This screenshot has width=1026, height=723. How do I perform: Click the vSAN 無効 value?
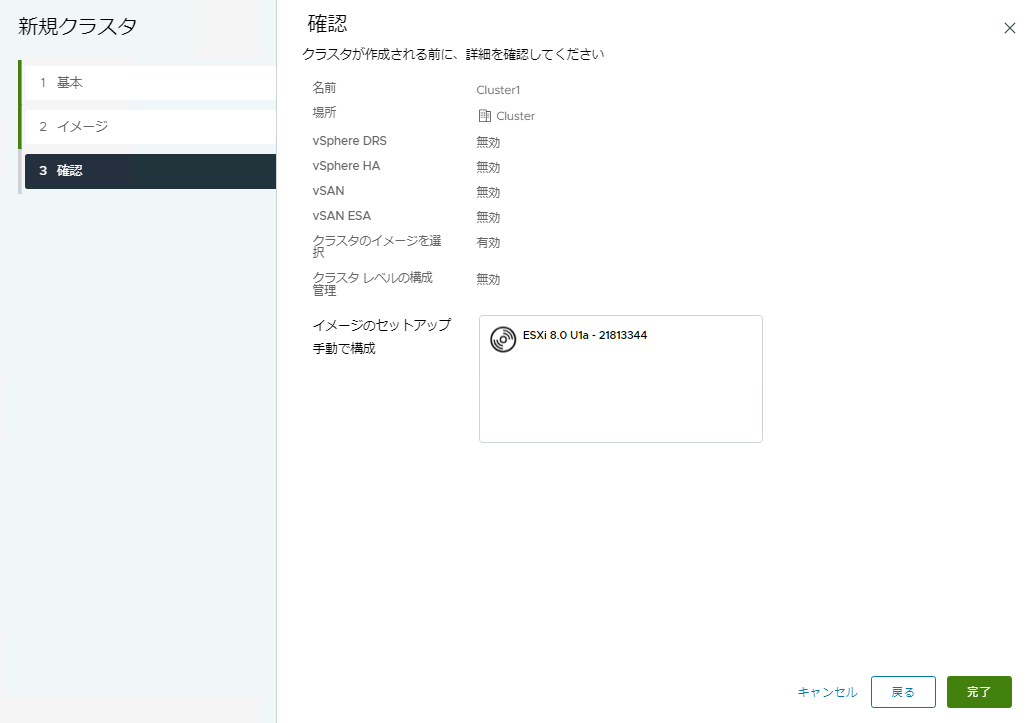pos(487,192)
